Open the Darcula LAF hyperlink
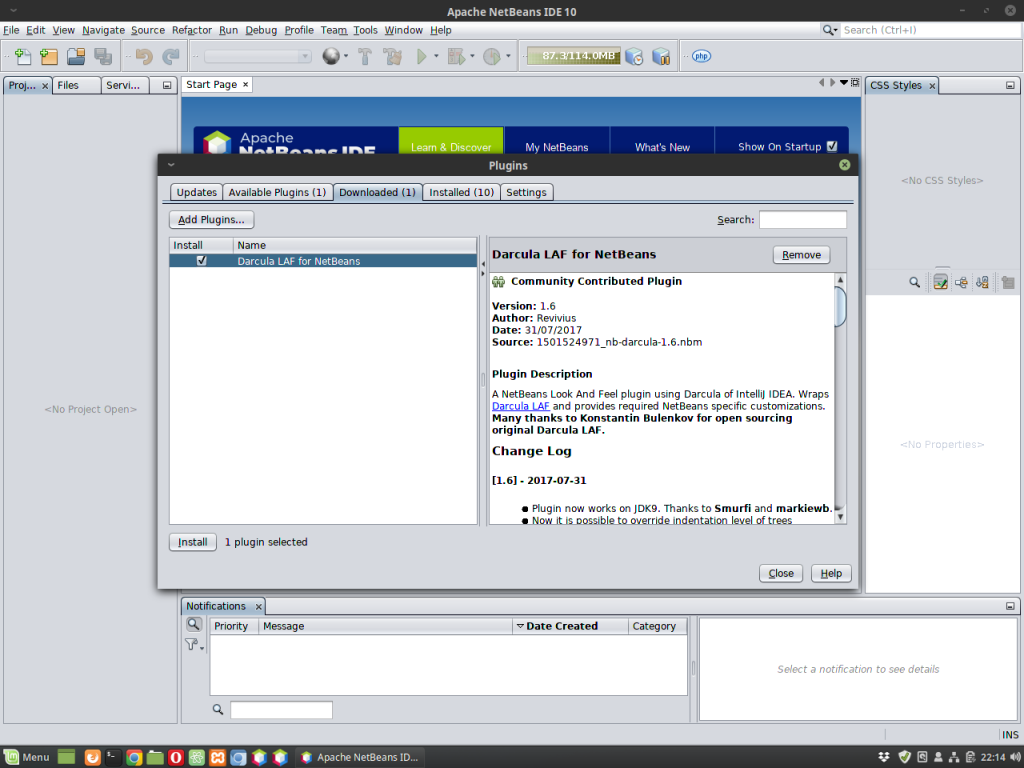Image resolution: width=1024 pixels, height=768 pixels. click(x=520, y=406)
